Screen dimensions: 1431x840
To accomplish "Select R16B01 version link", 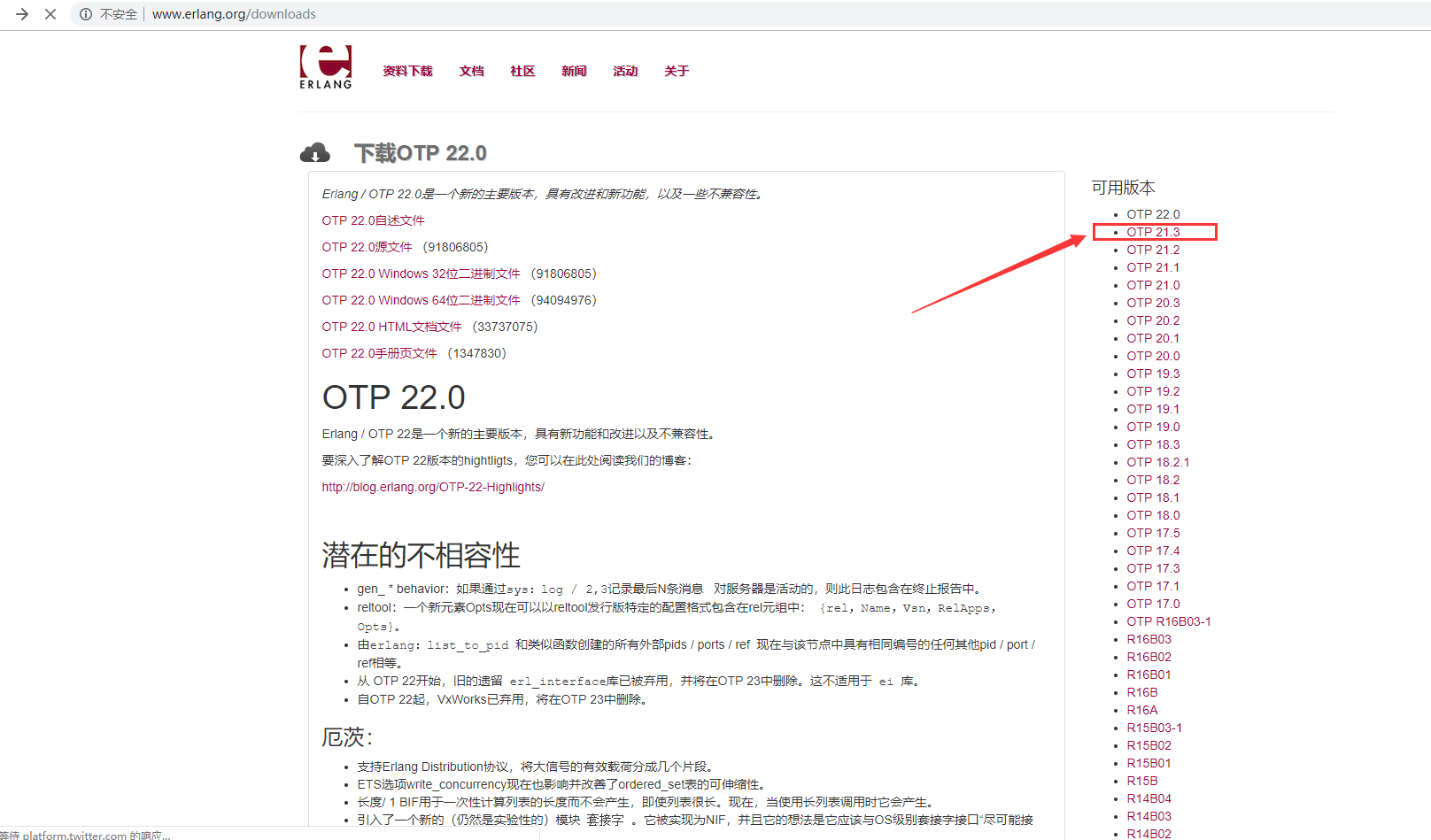I will pos(1149,674).
